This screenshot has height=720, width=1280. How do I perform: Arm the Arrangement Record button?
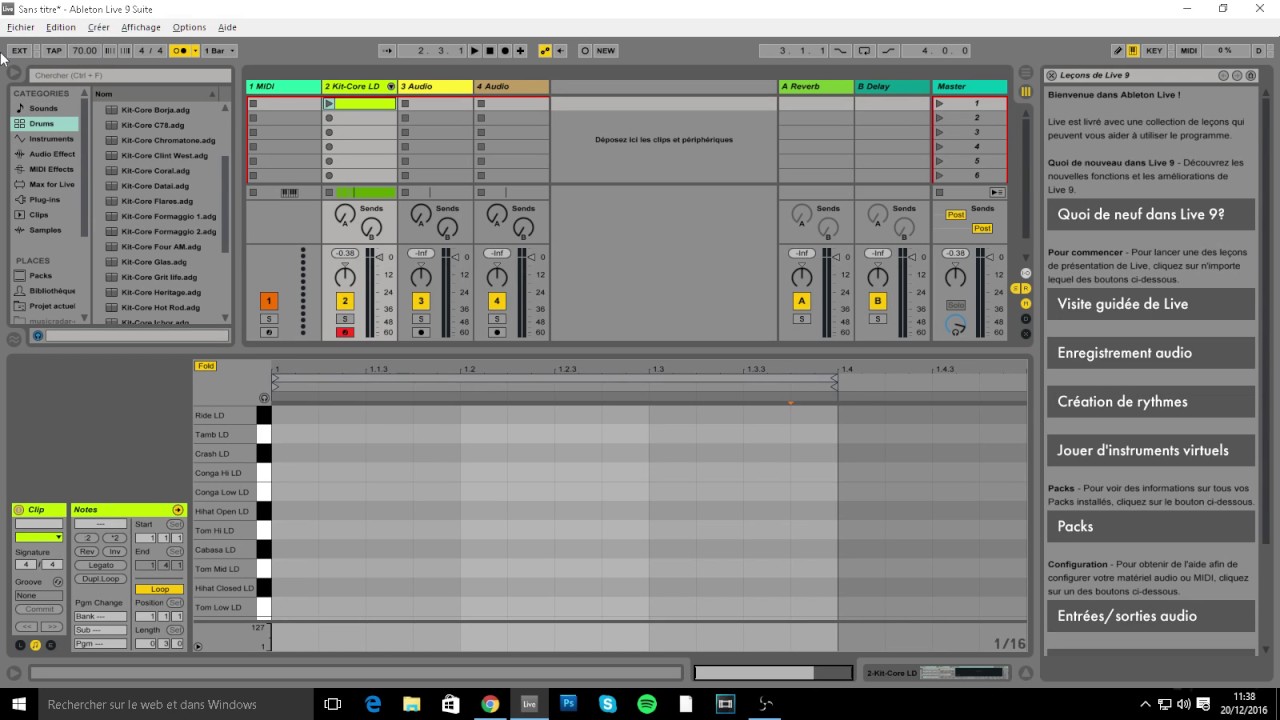point(505,50)
